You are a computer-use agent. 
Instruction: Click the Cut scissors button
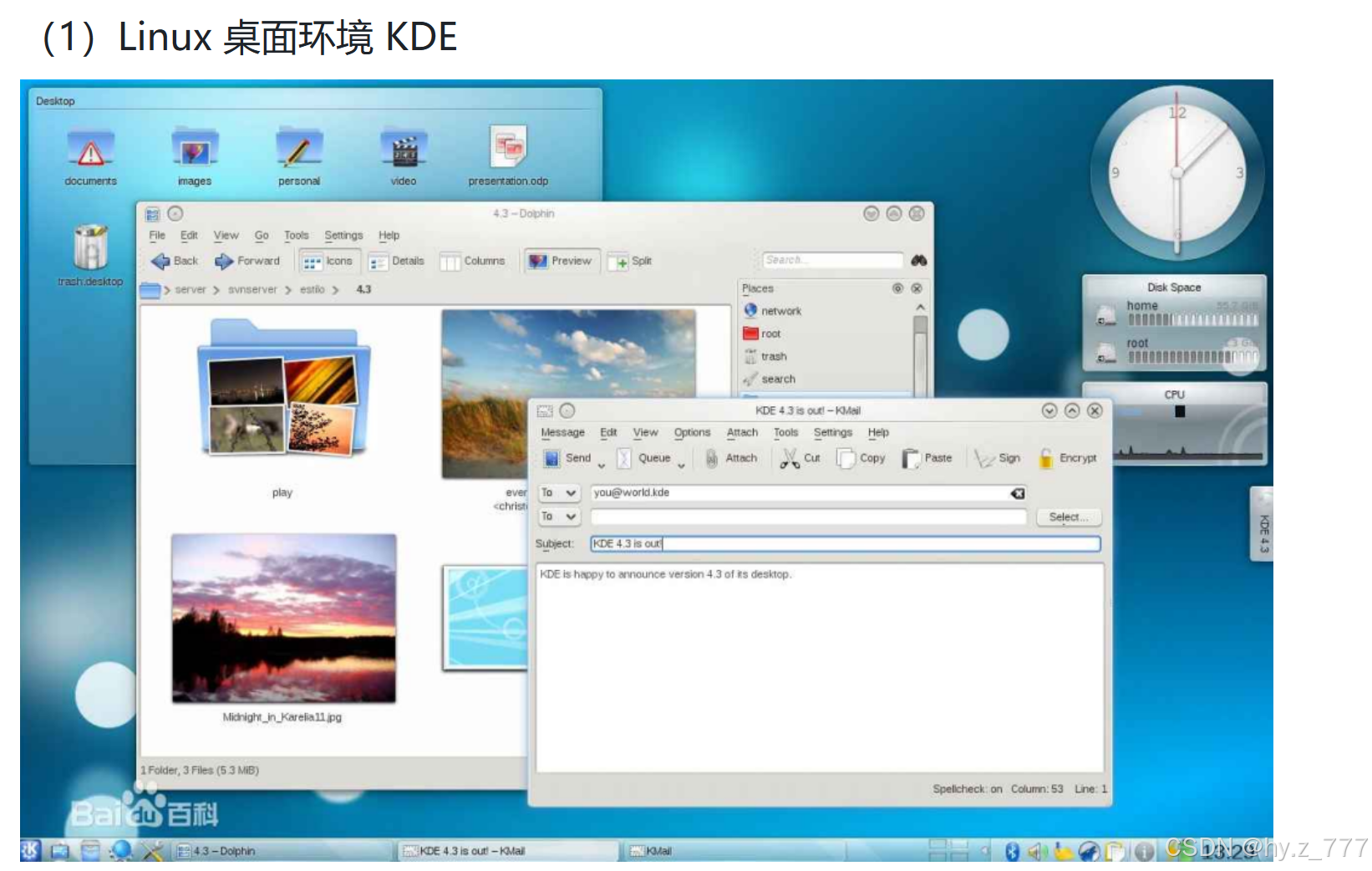tap(800, 458)
